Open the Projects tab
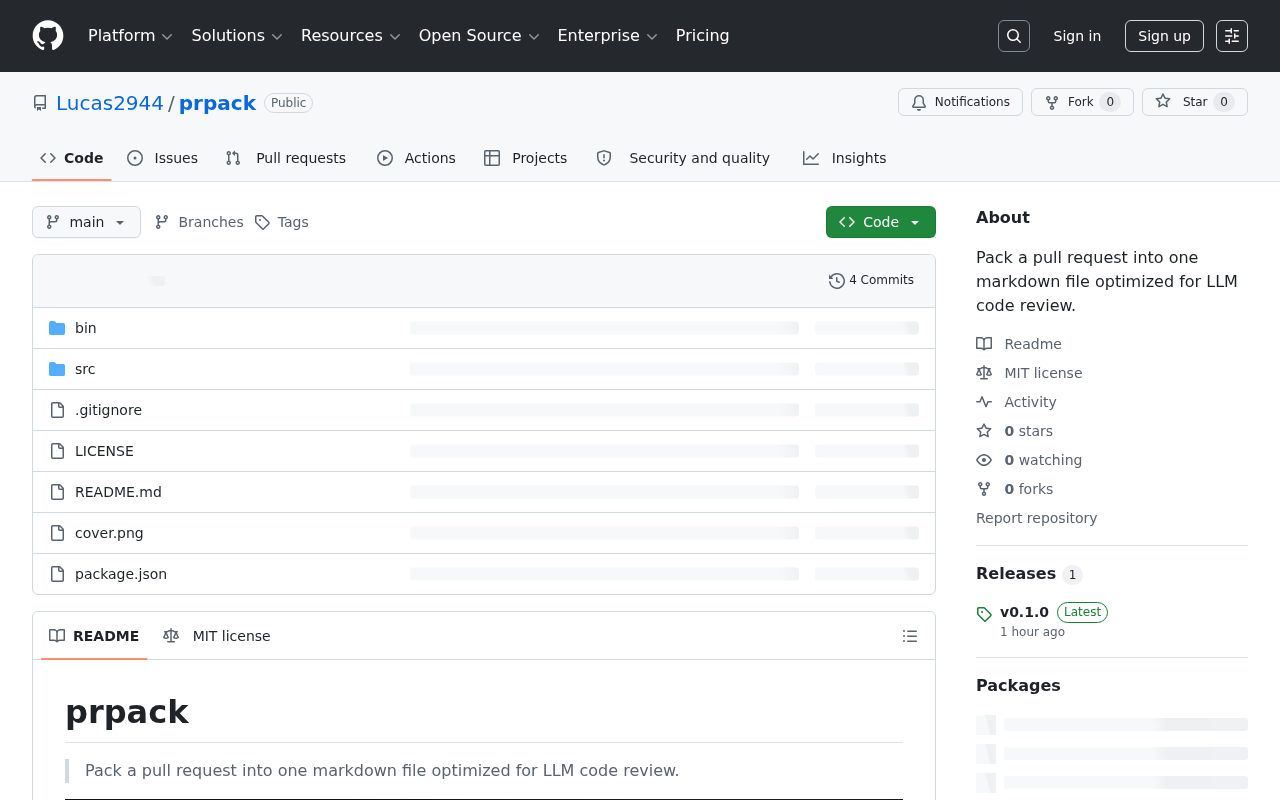Image resolution: width=1280 pixels, height=800 pixels. (525, 158)
